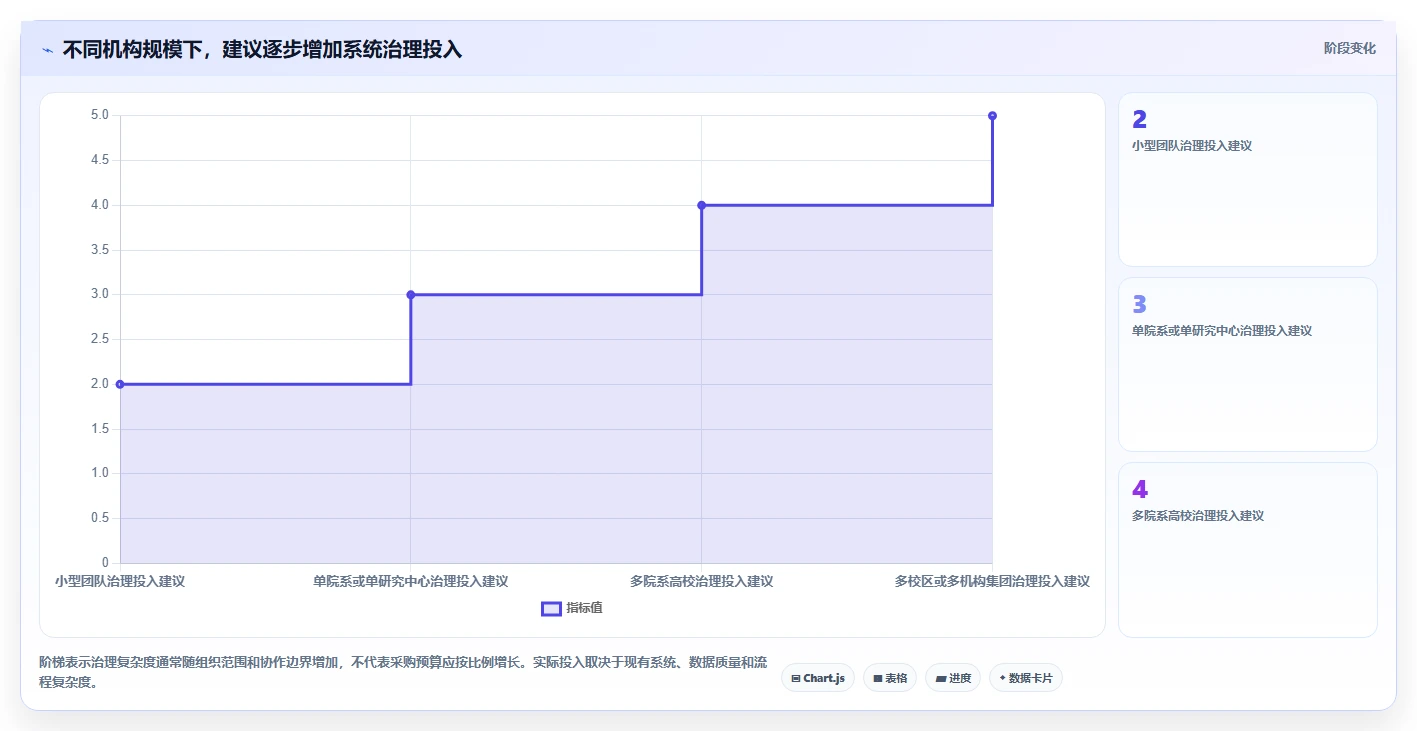Click the 进度 tag
Screen dimensions: 1417x731
pos(953,678)
